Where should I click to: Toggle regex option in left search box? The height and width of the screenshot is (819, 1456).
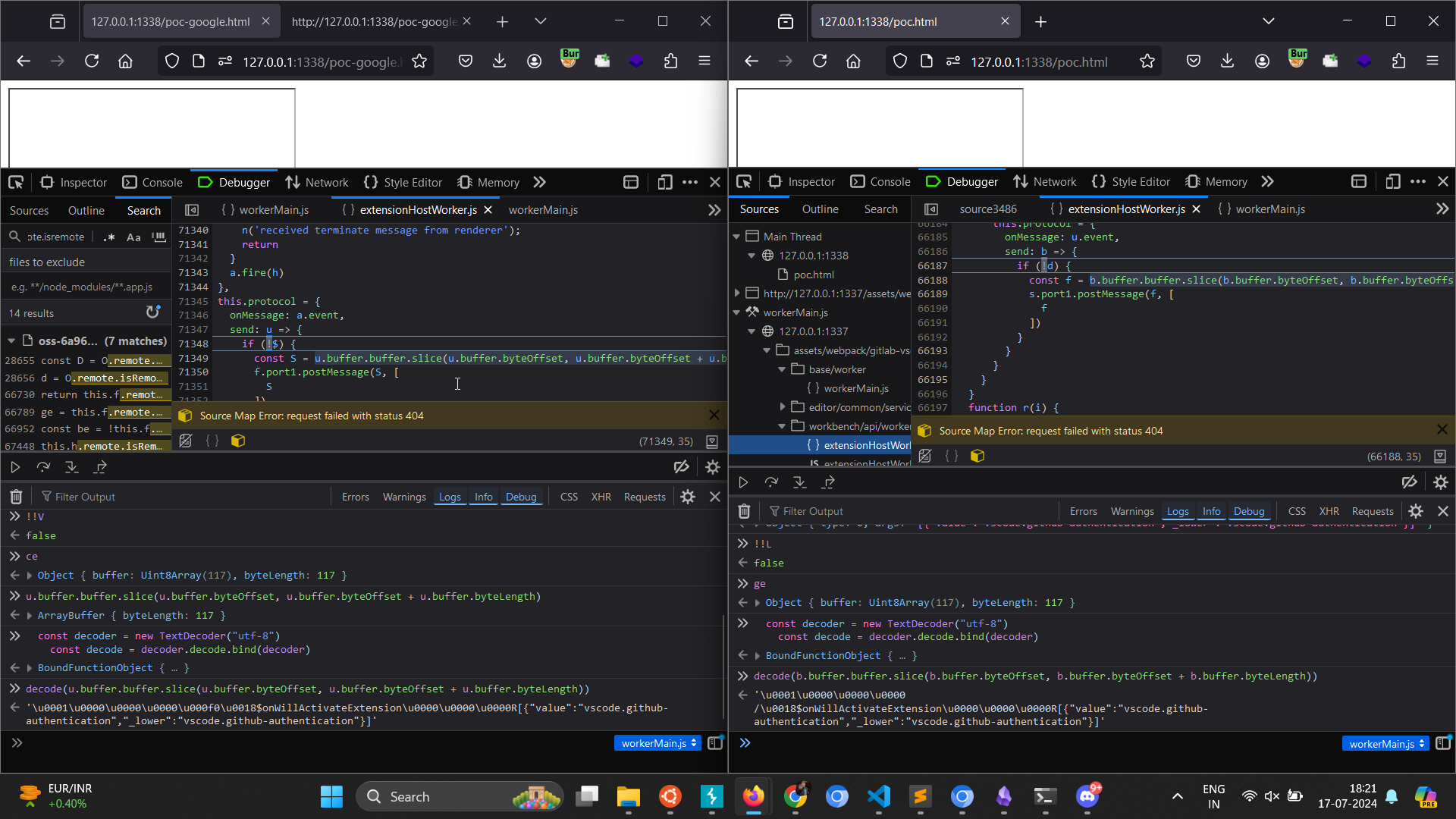point(109,237)
